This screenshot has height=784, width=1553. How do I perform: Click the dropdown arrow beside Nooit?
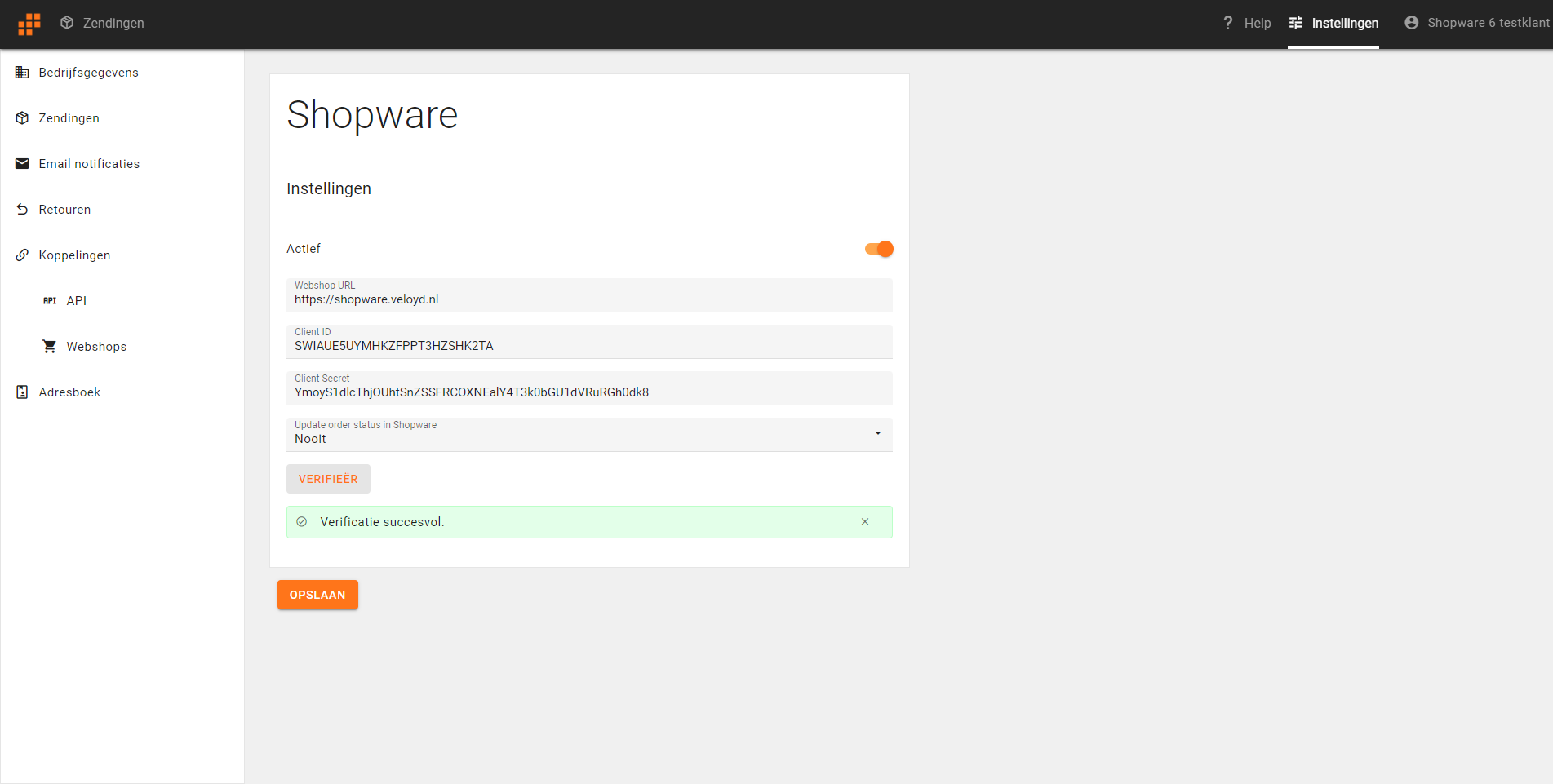coord(878,433)
